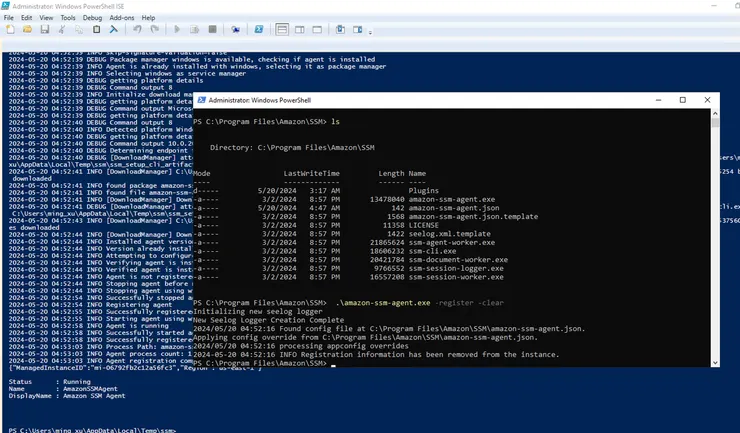Screen dimensions: 740x433
Task: Click seelog.xml.template file name
Action: click(x=450, y=234)
